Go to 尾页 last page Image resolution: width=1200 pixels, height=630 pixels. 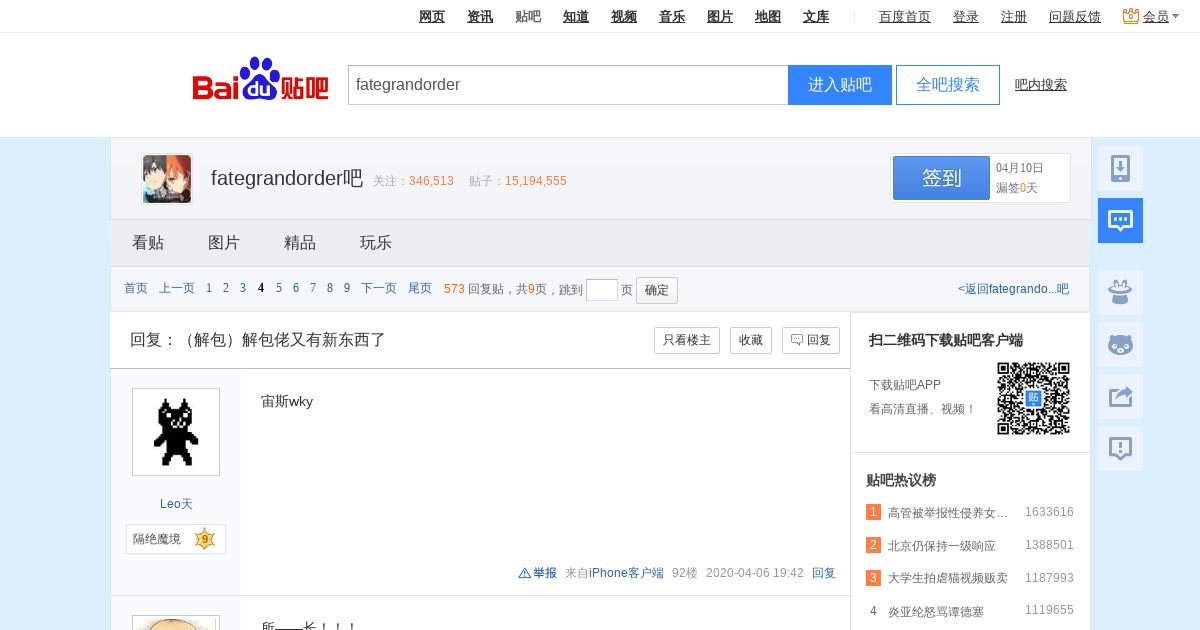[x=420, y=289]
